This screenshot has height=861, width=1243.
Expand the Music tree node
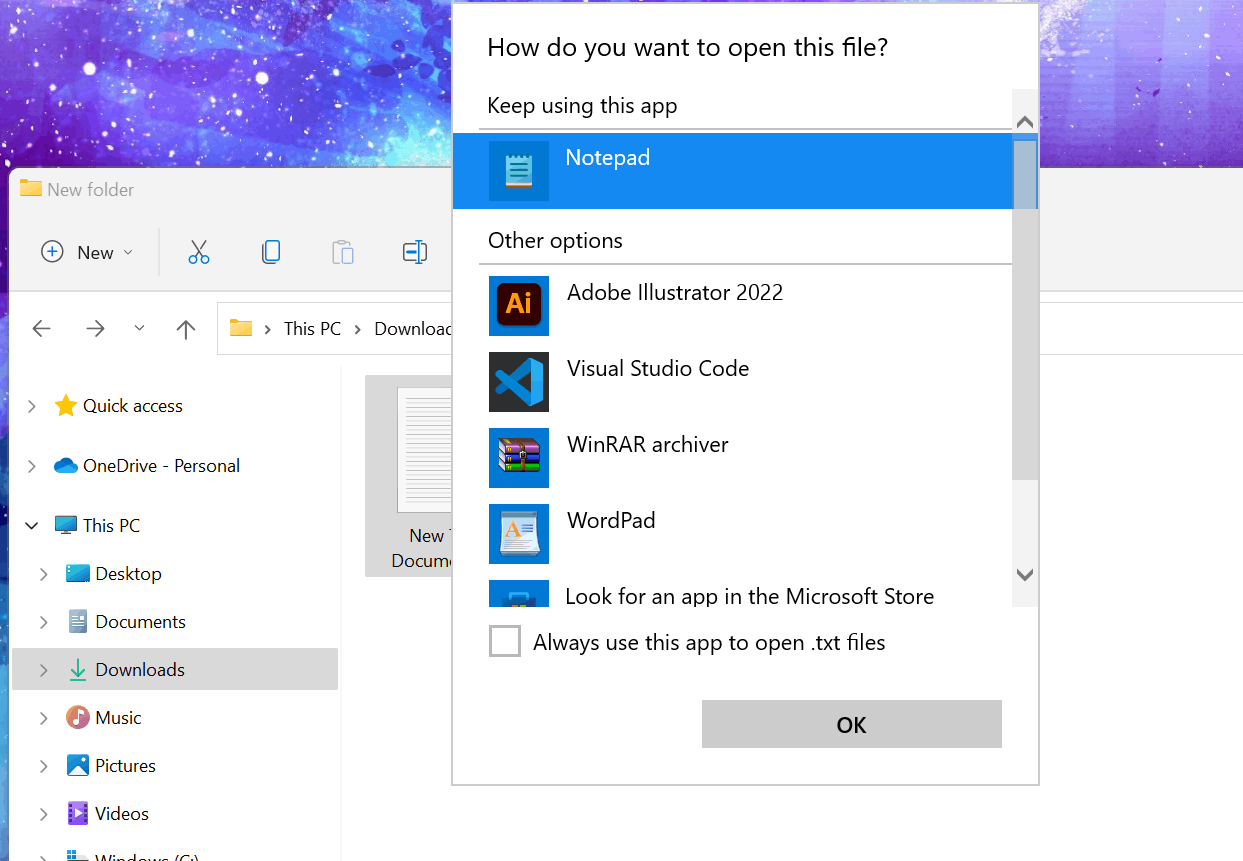pos(44,718)
